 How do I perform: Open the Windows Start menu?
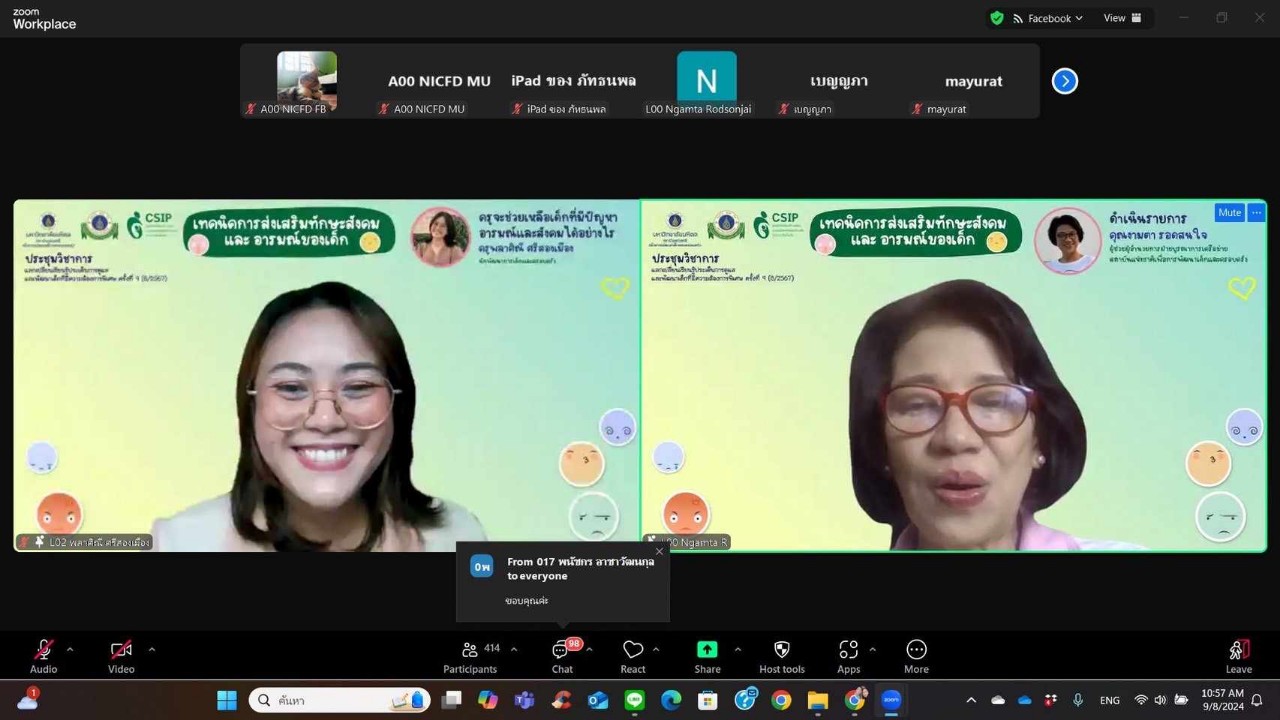tap(227, 700)
